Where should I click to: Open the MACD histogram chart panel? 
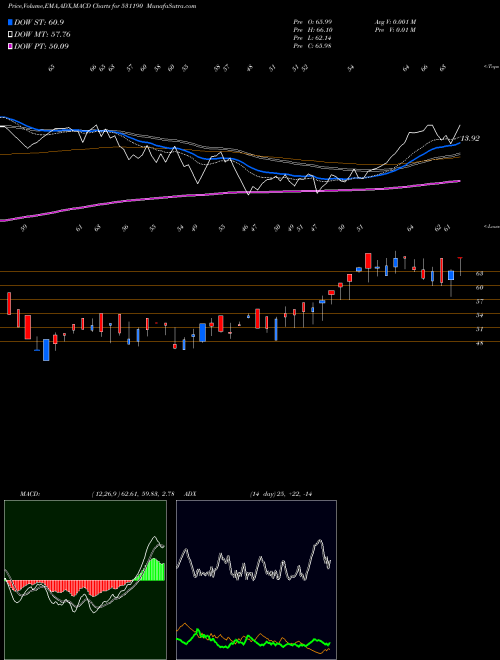pos(85,580)
